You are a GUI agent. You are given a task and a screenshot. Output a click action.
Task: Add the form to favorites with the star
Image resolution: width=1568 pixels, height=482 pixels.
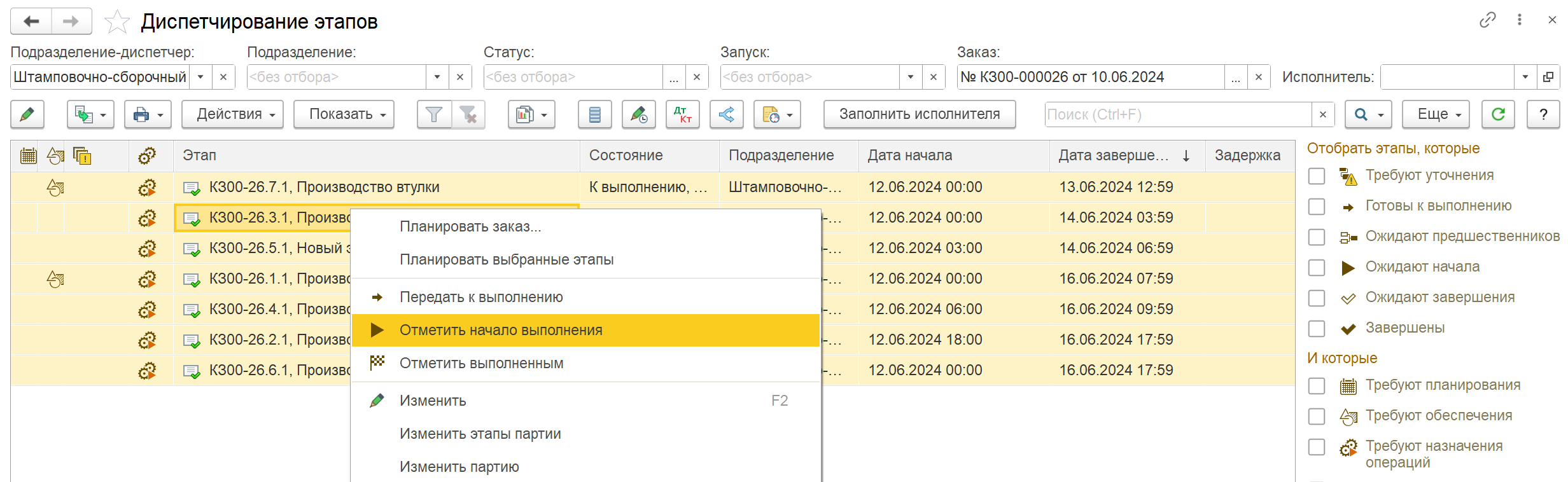[x=116, y=22]
